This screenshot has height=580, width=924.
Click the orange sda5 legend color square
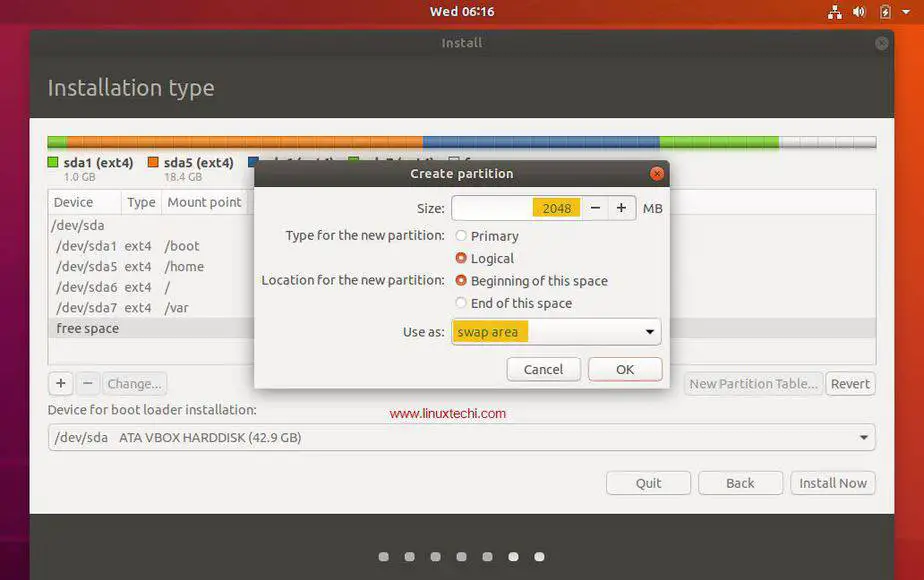click(153, 162)
